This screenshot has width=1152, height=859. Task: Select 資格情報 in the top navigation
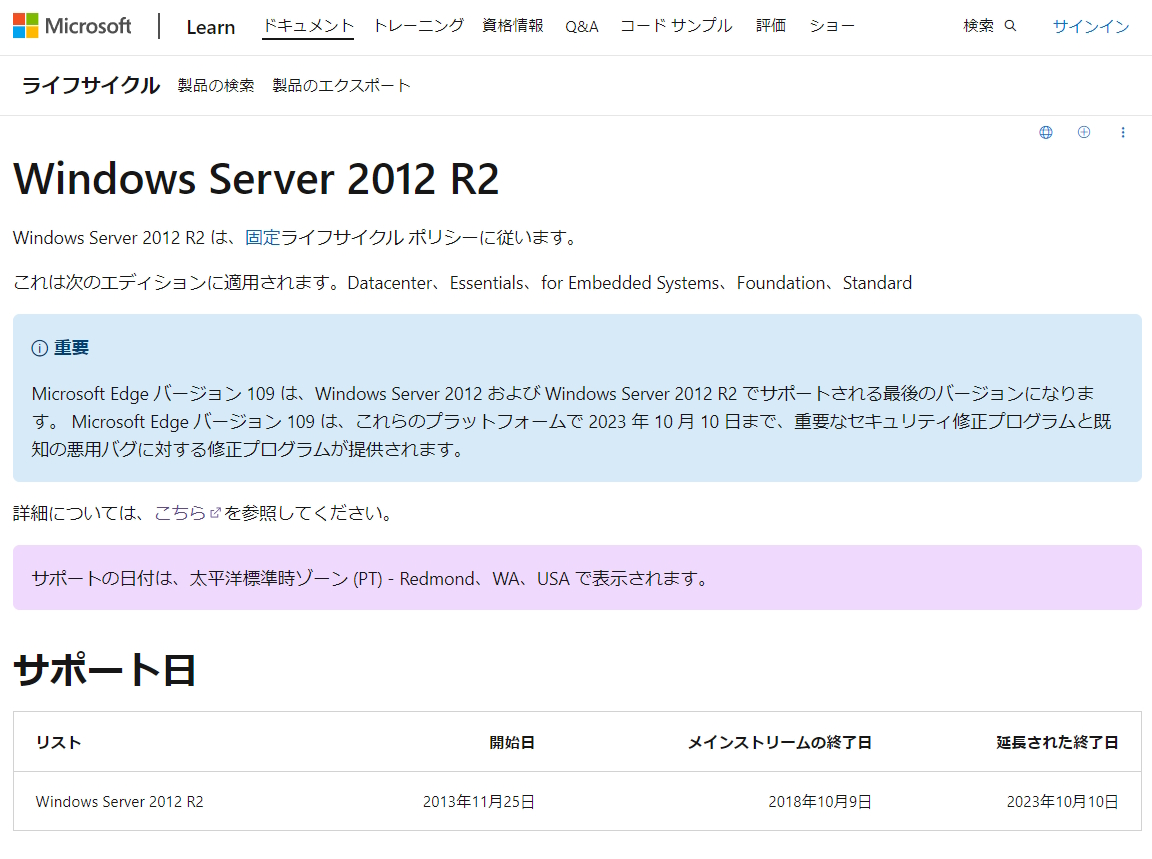point(512,25)
